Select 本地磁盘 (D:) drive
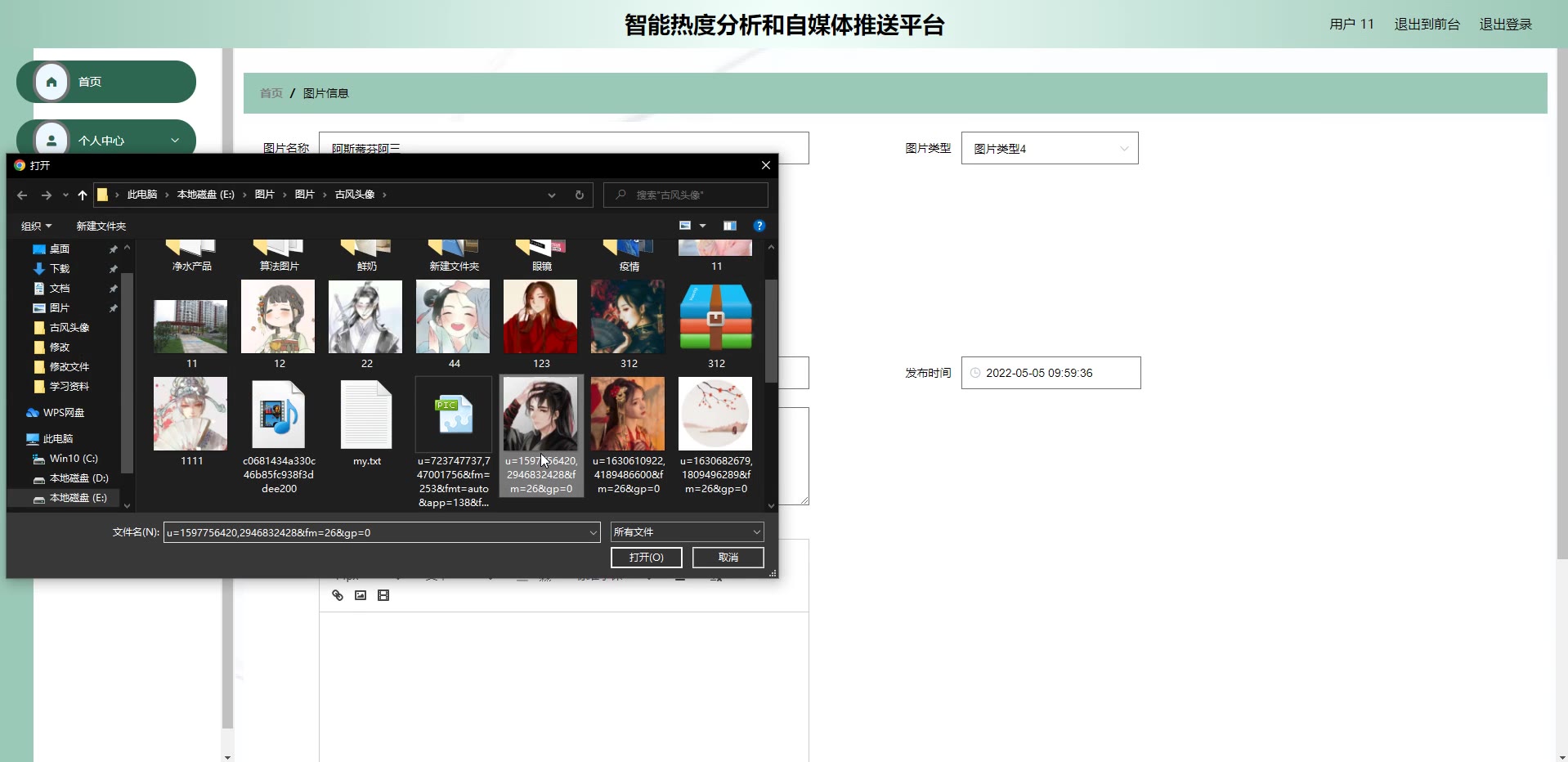The width and height of the screenshot is (1568, 762). pos(78,477)
